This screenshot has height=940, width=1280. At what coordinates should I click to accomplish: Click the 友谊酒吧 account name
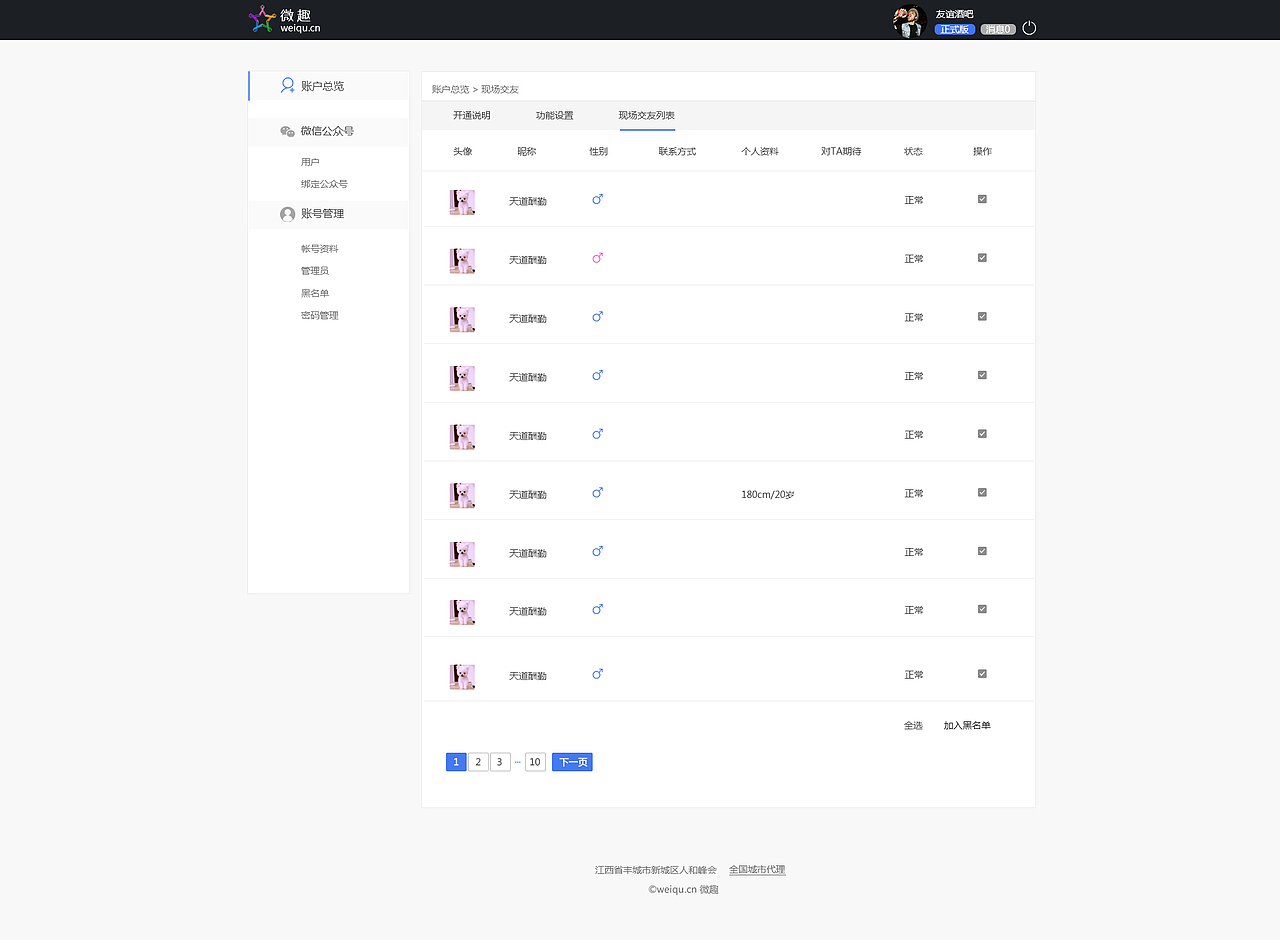pos(954,14)
